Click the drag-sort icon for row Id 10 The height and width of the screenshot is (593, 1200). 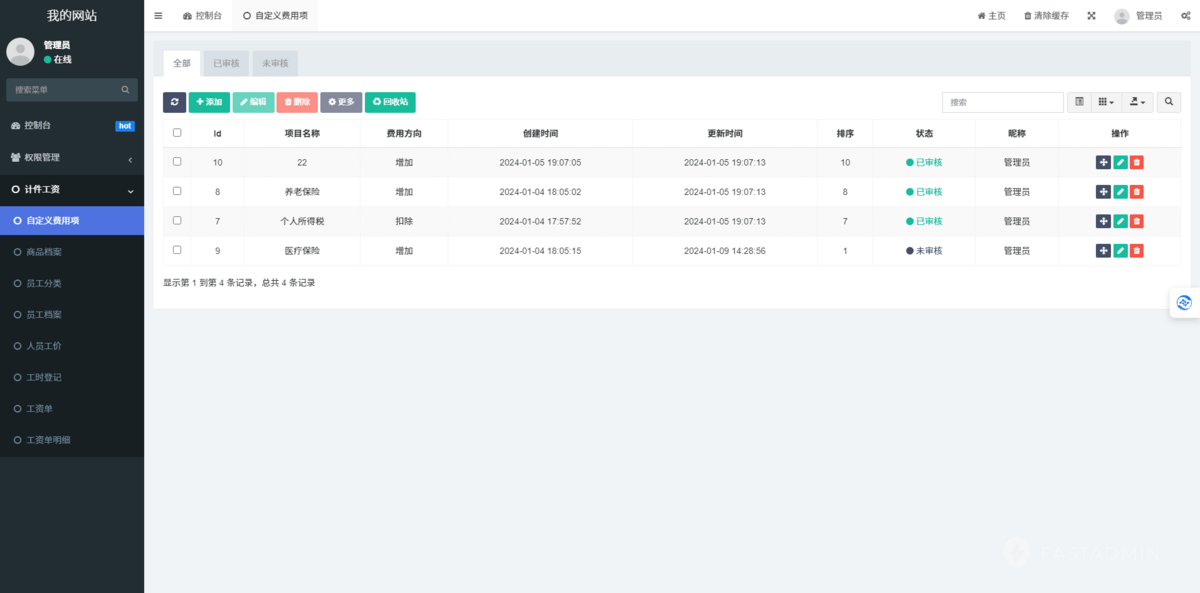[1103, 162]
